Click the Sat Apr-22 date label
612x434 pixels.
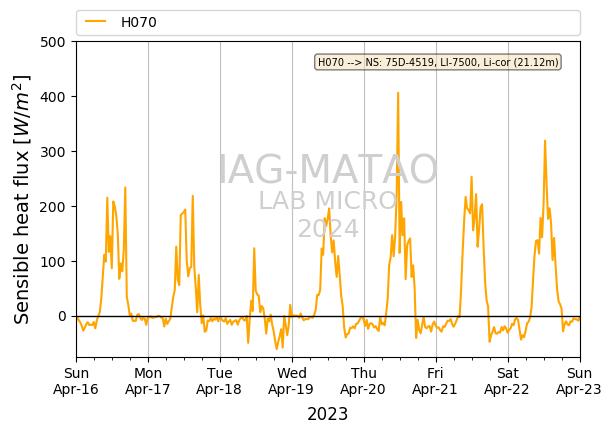tap(507, 381)
